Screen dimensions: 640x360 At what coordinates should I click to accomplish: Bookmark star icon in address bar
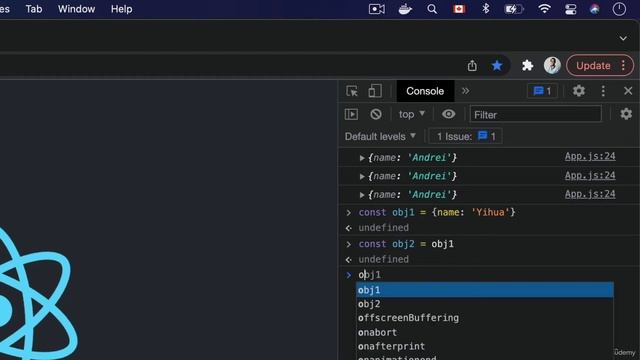(497, 65)
